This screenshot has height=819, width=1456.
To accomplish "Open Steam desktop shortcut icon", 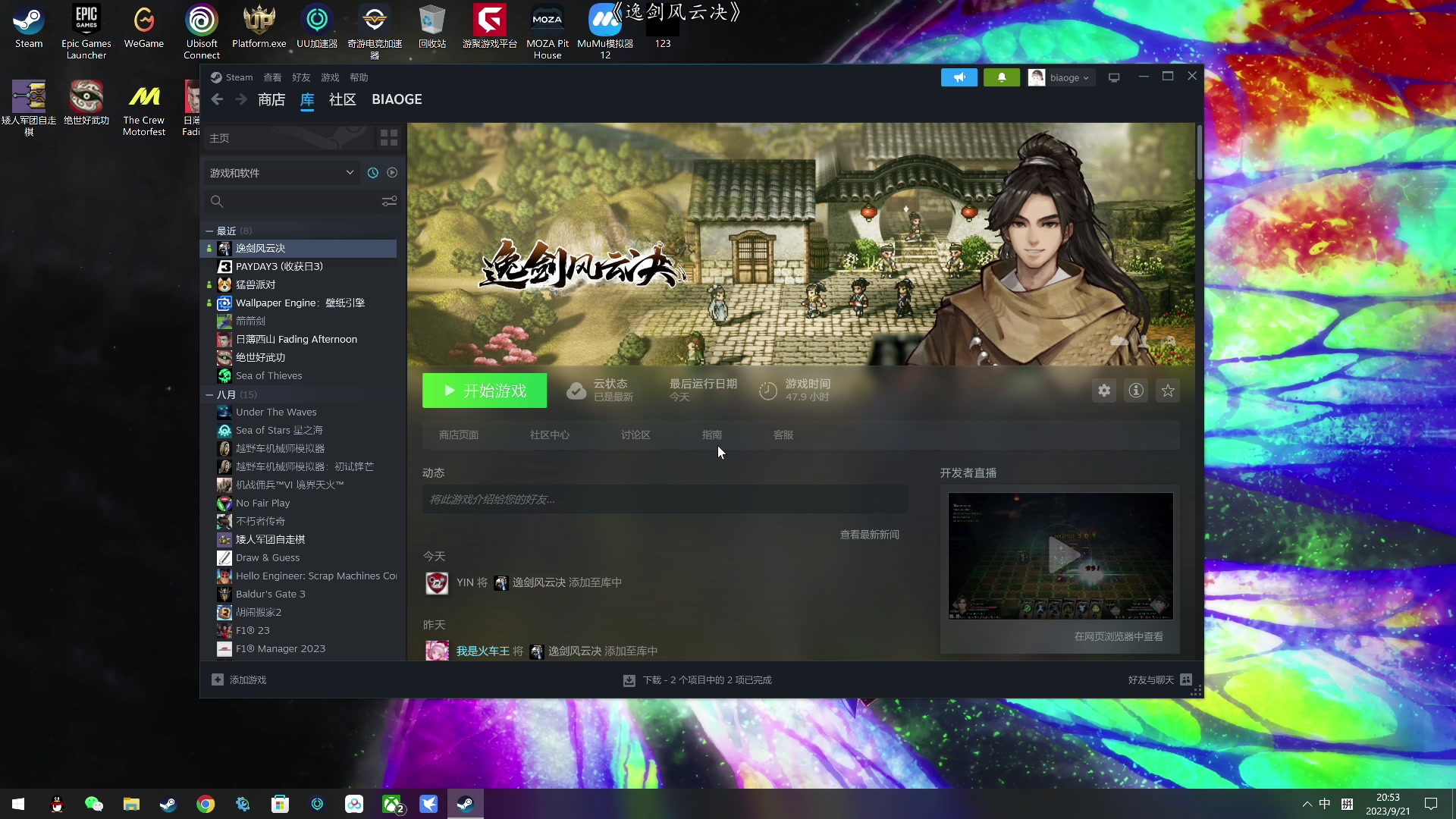I will 29,27.
